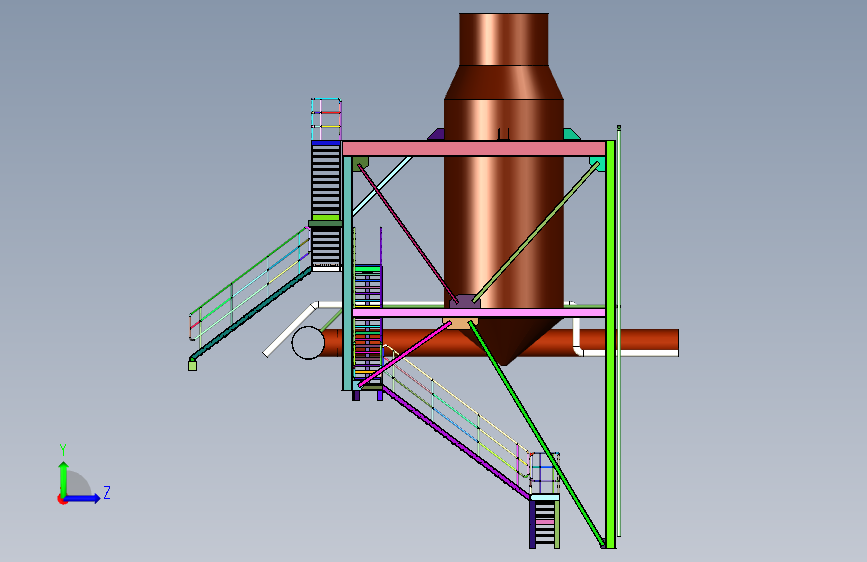Image resolution: width=867 pixels, height=562 pixels.
Task: Select the white angled pipe on the left
Action: [x=291, y=329]
